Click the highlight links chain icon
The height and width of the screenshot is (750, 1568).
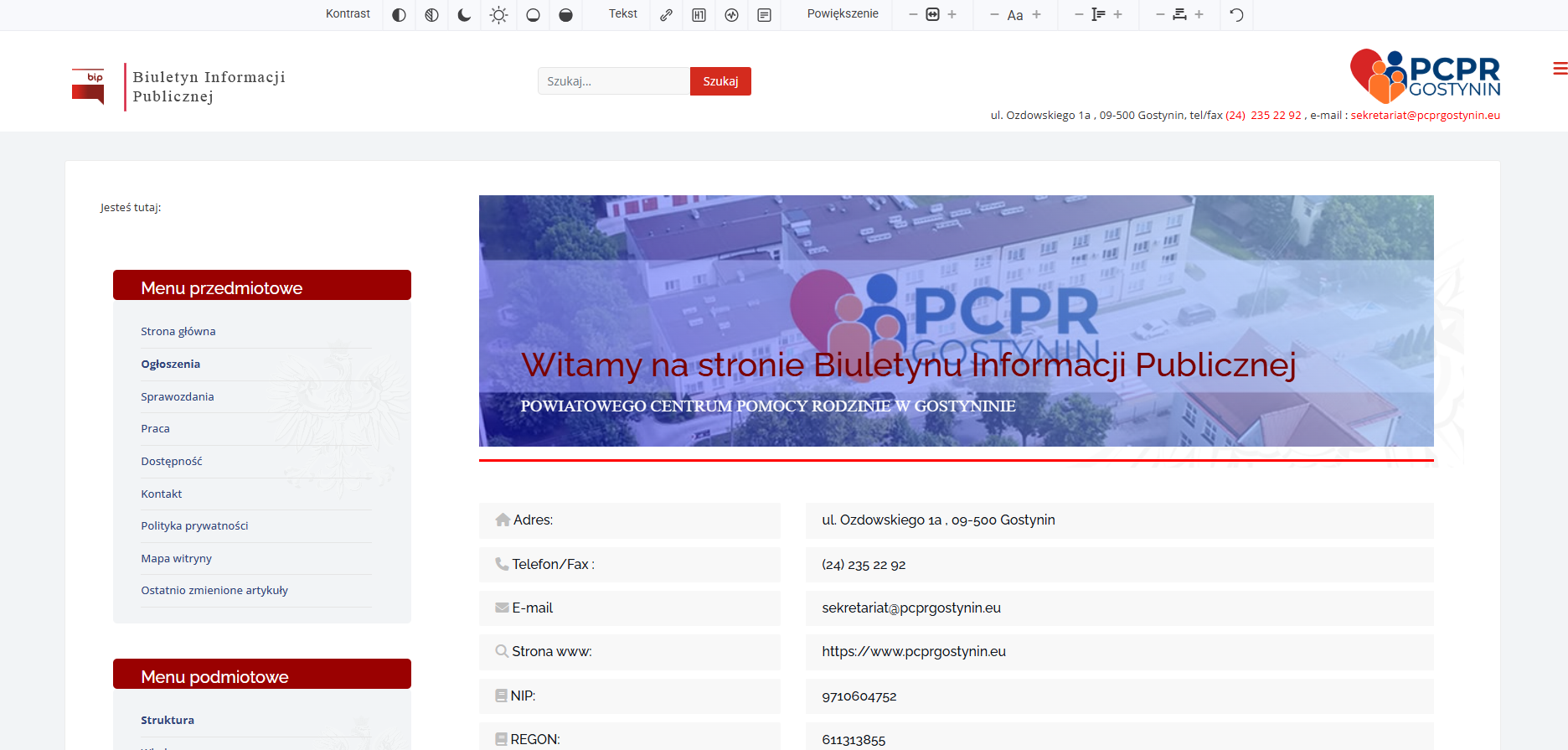[x=666, y=15]
